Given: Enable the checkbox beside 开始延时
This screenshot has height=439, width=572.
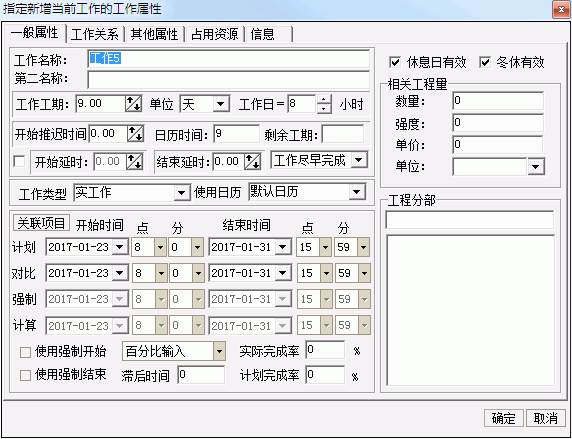Looking at the screenshot, I should pyautogui.click(x=19, y=161).
